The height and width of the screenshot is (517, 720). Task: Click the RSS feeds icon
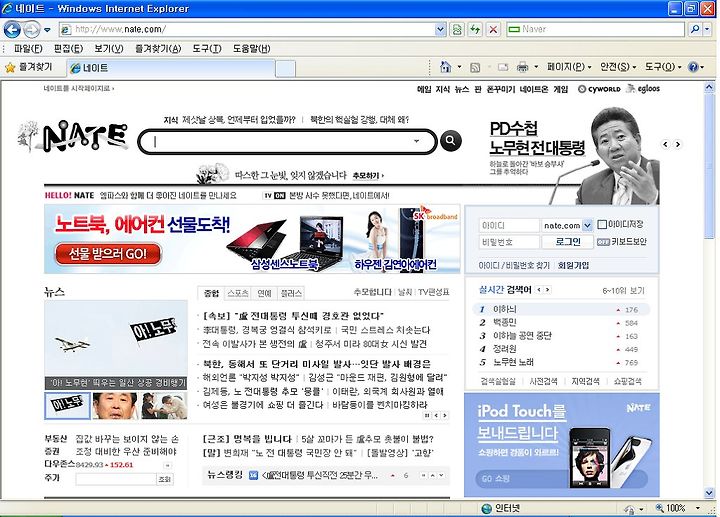475,67
